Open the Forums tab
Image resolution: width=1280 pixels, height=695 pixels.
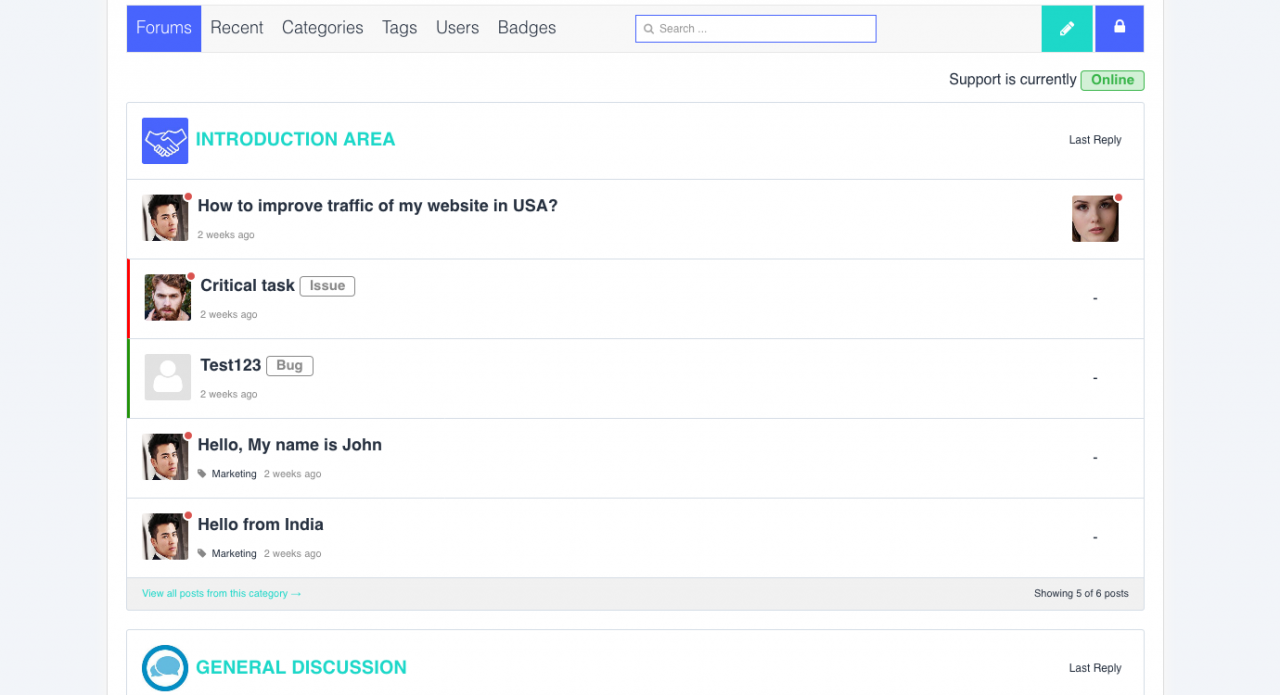(x=164, y=28)
